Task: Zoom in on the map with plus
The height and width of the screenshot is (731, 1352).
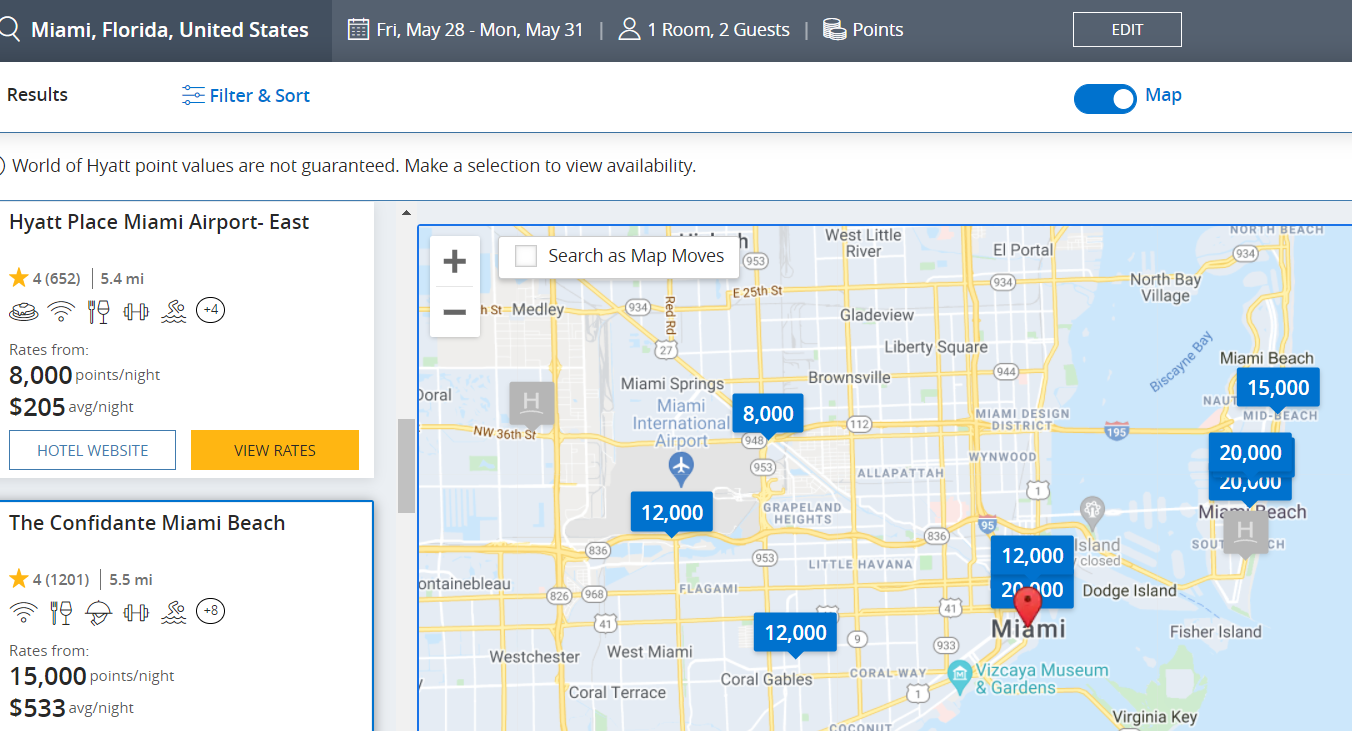Action: coord(455,262)
